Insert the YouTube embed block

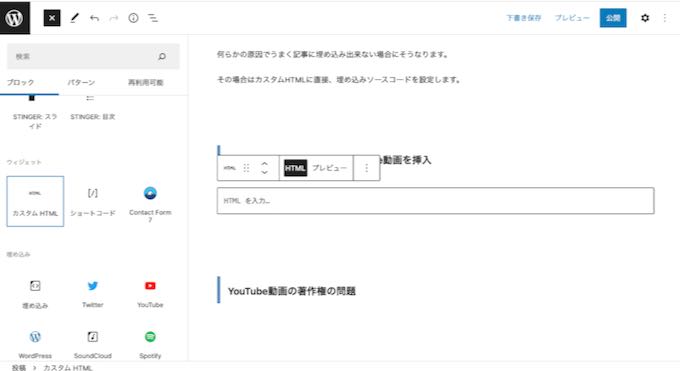[150, 294]
